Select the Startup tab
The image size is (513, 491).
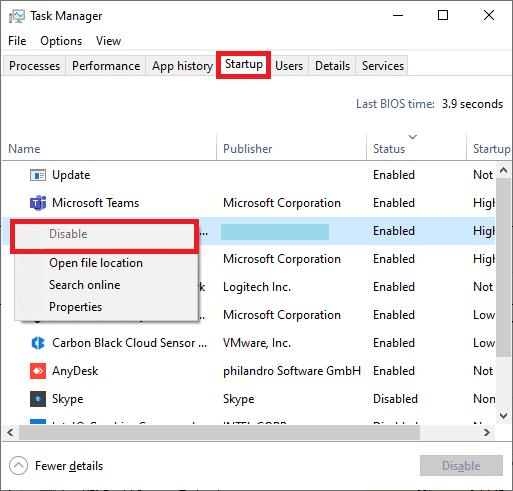(x=244, y=64)
